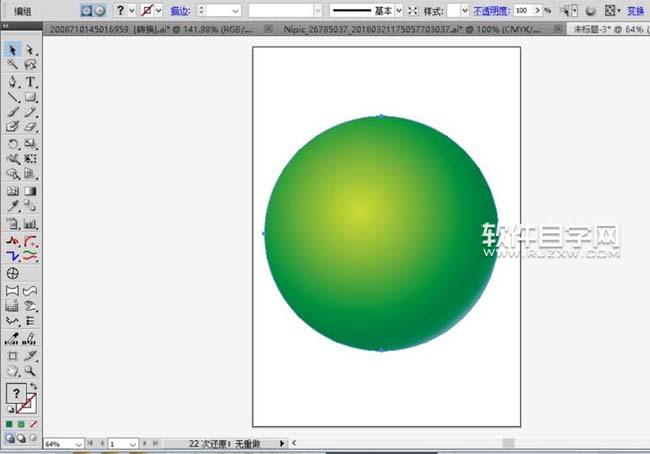Select the Blend tool
This screenshot has width=650, height=454.
pyautogui.click(x=30, y=206)
